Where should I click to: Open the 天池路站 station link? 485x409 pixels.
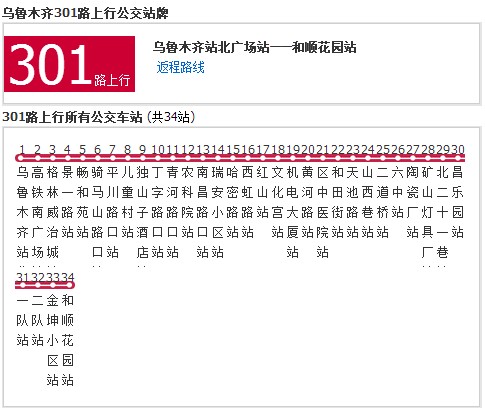352,202
